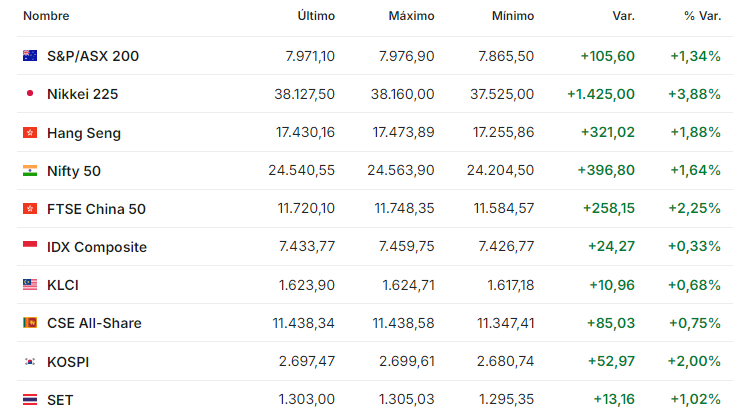Click the South Korea flag icon
The image size is (733, 417).
coord(30,361)
